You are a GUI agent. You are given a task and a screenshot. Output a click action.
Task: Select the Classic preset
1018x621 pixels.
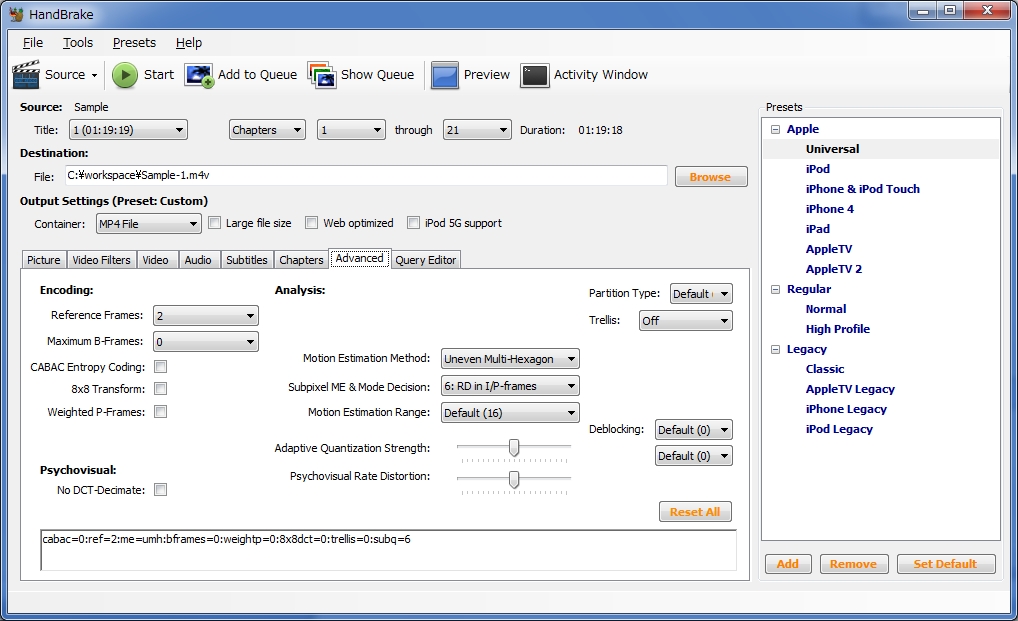point(825,369)
